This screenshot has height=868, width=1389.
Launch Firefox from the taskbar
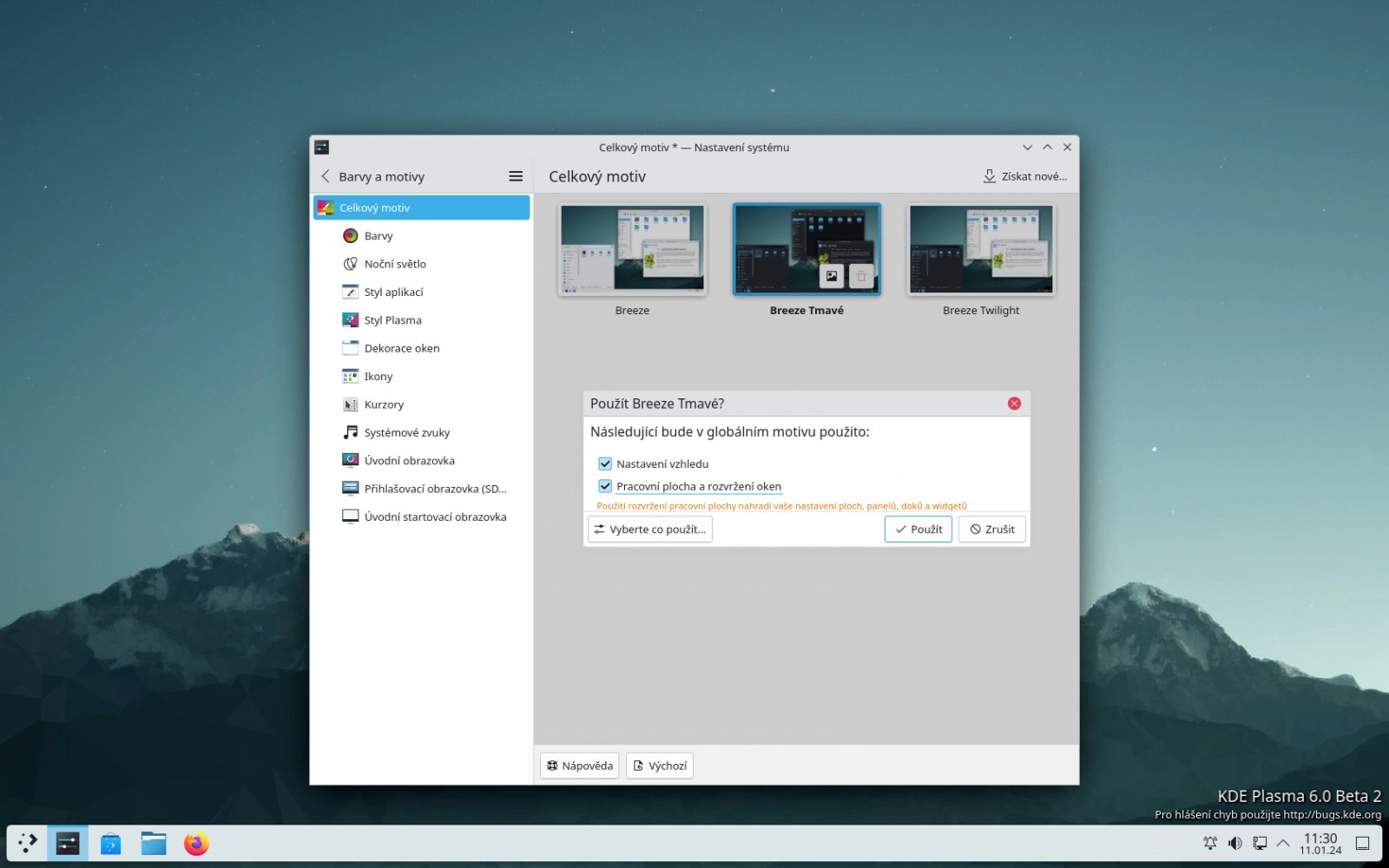tap(196, 843)
